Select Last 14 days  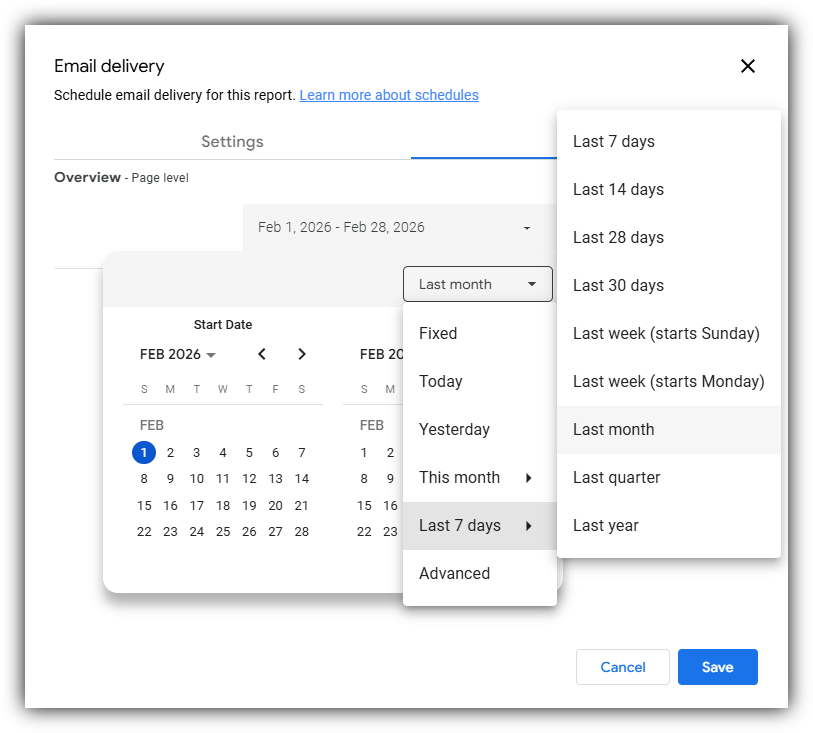tap(618, 189)
